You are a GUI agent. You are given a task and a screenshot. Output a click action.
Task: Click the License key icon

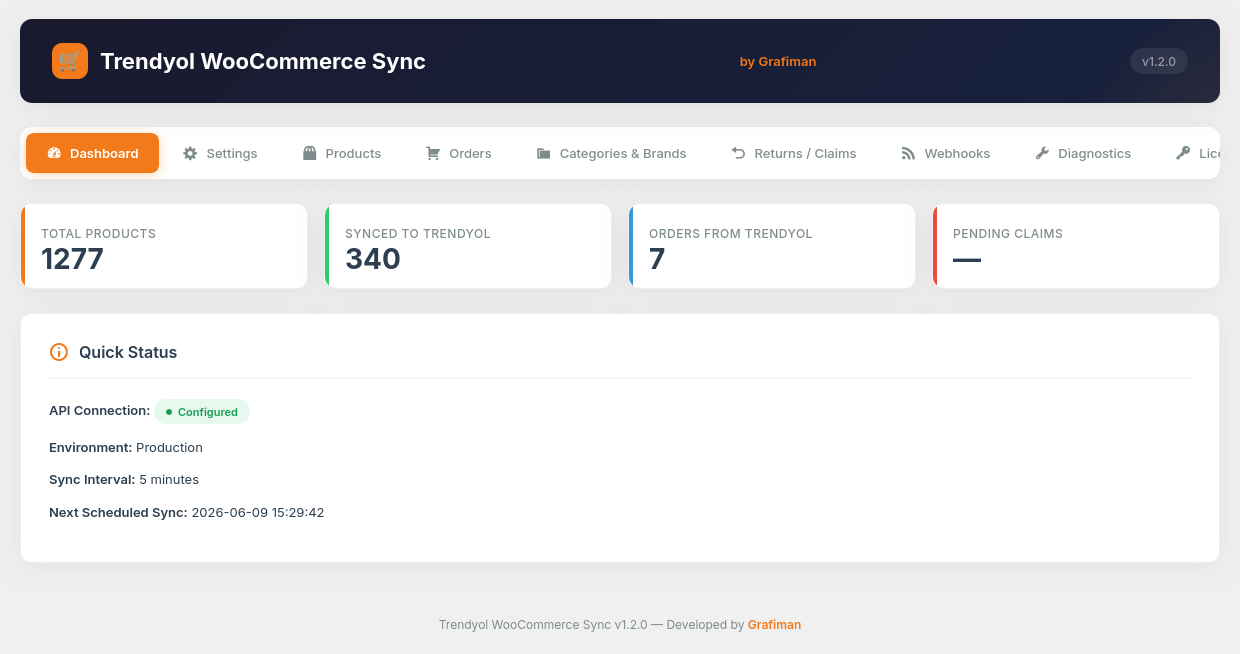1183,153
